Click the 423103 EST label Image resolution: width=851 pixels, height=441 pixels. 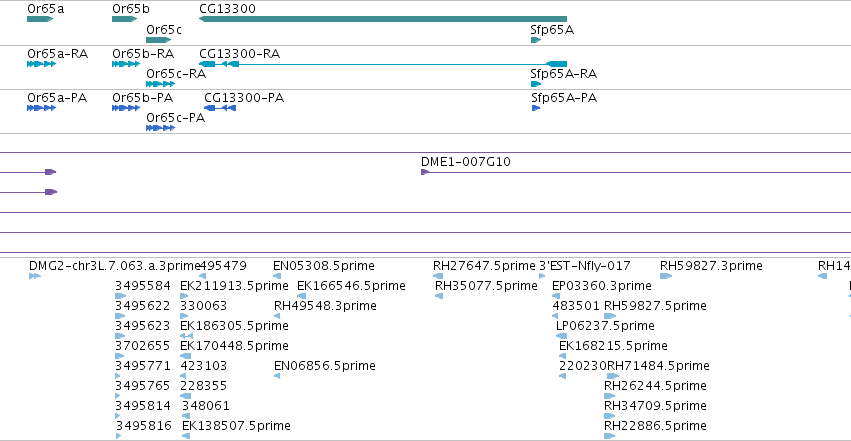click(x=204, y=366)
